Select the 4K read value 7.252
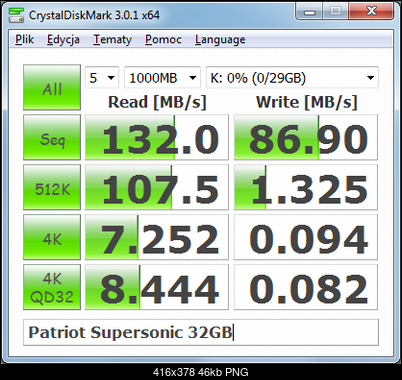Image resolution: width=402 pixels, height=380 pixels. pos(157,237)
